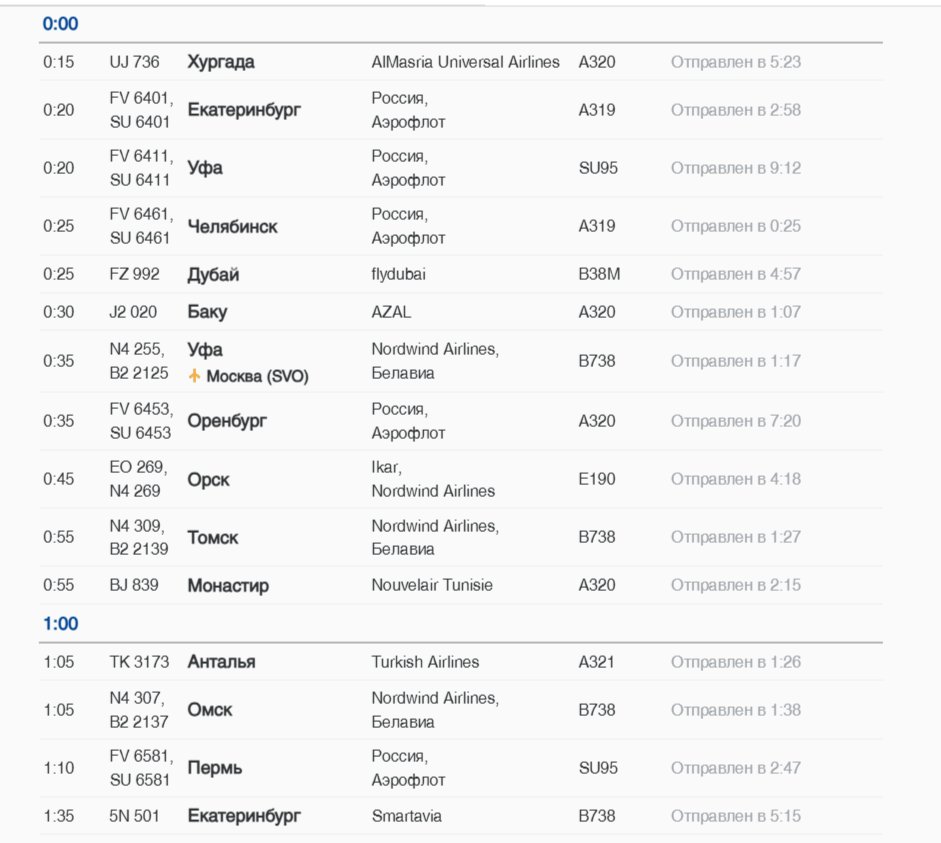
Task: Click status Отправлен в 9:12
Action: point(735,168)
